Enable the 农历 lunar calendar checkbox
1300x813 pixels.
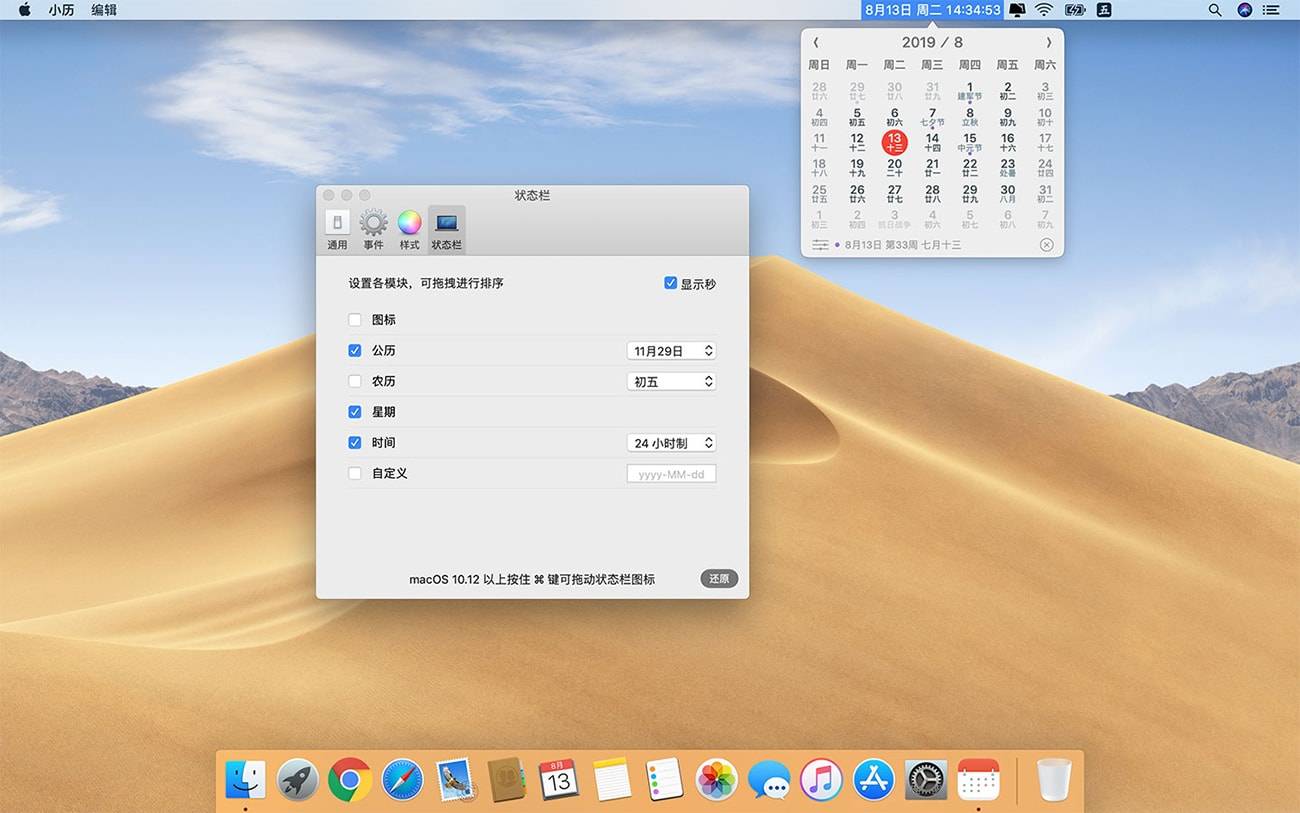(x=355, y=381)
